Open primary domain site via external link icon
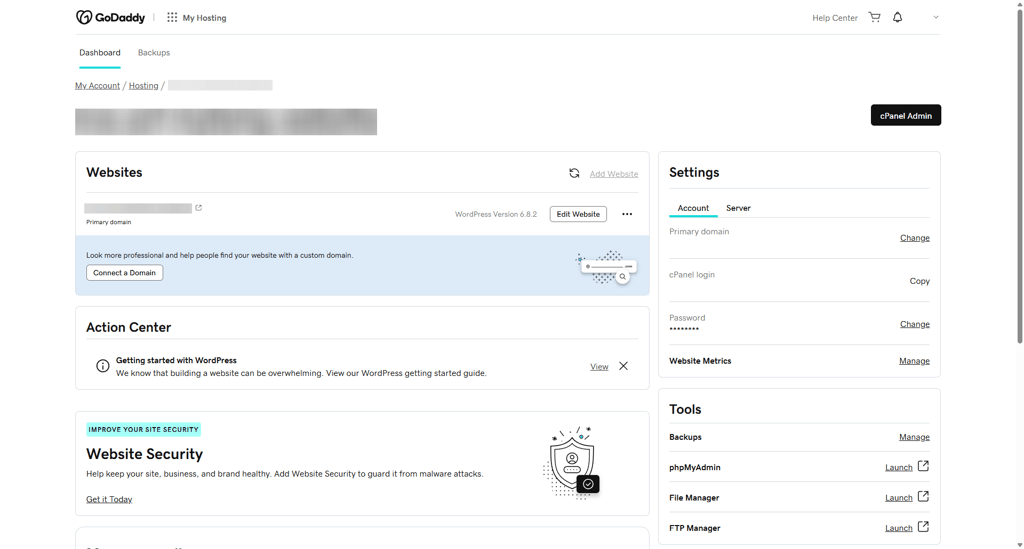 pos(199,208)
